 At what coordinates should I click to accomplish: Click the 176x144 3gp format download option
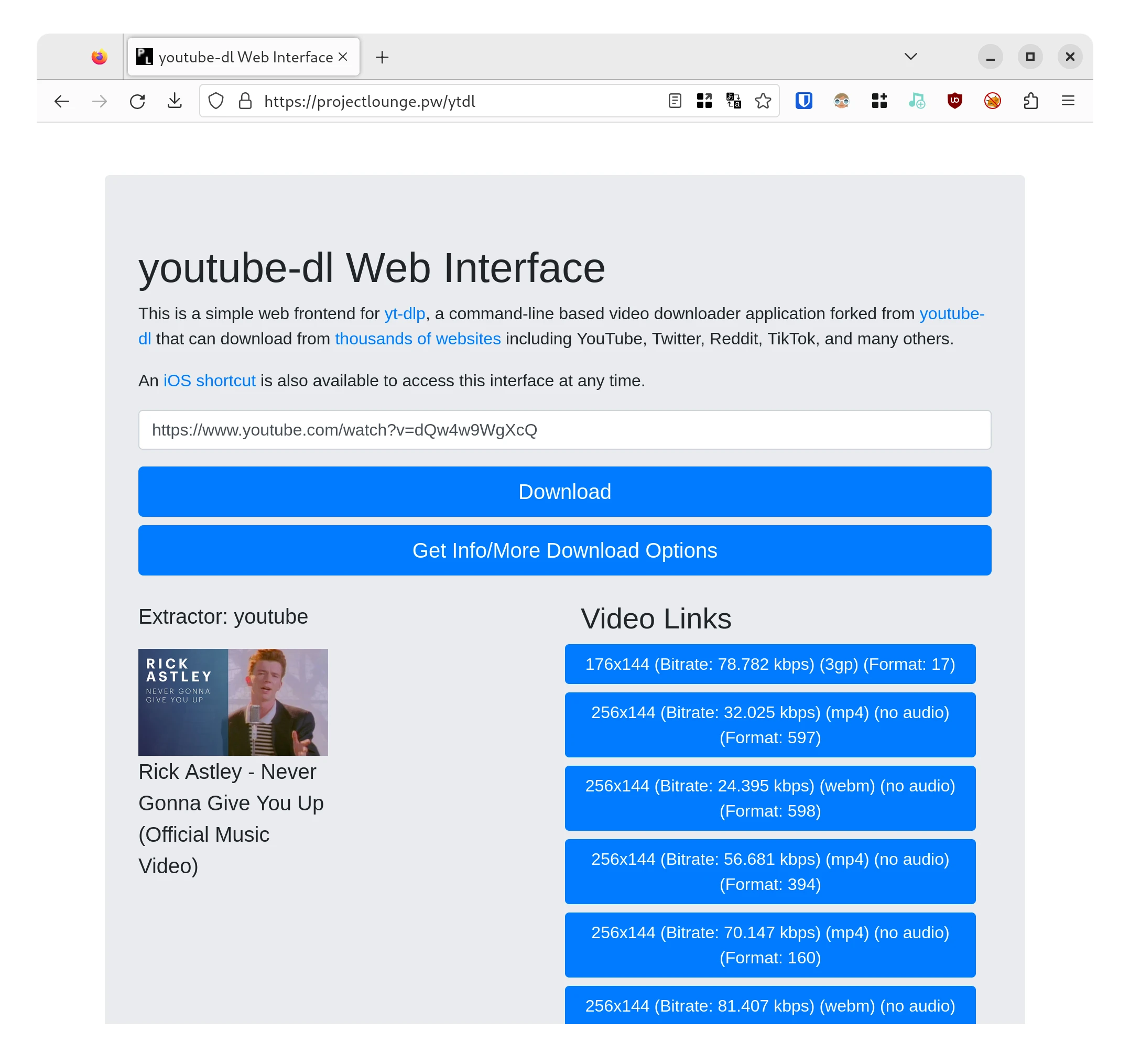click(770, 663)
